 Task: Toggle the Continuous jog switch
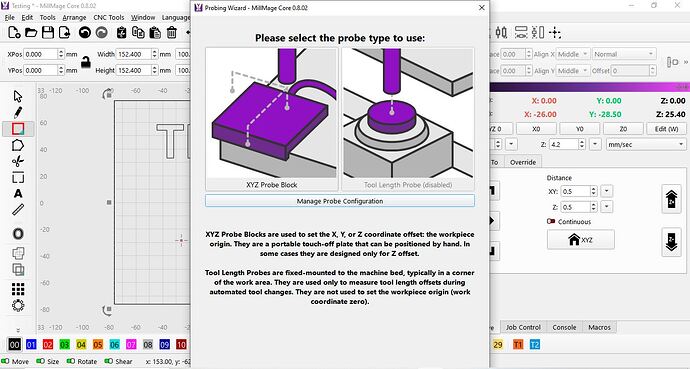(x=551, y=222)
